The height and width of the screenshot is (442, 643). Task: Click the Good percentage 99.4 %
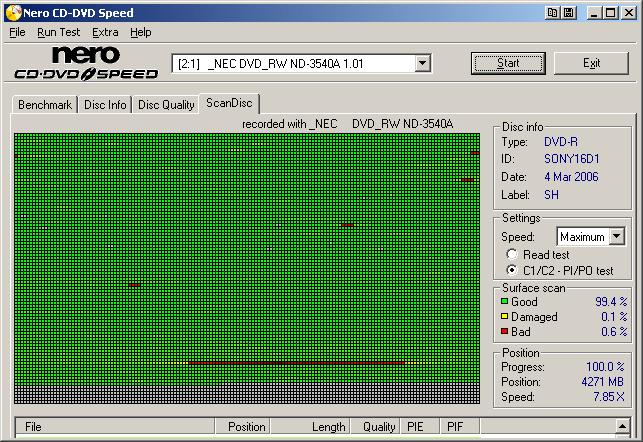point(611,301)
